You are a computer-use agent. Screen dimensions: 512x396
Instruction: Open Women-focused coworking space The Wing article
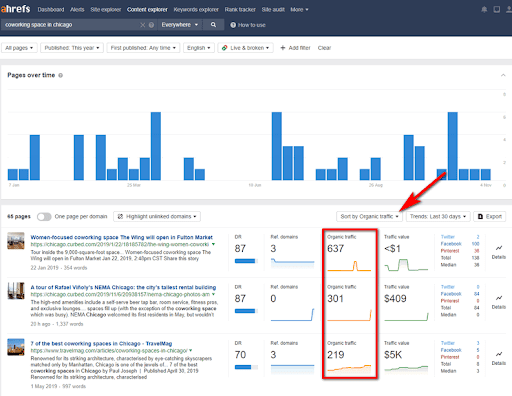(122, 237)
